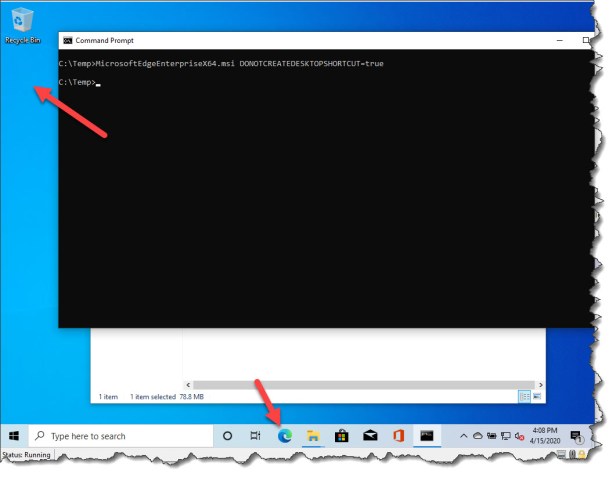Switch to the Command Prompt taskbar button
The height and width of the screenshot is (477, 616).
[x=427, y=436]
